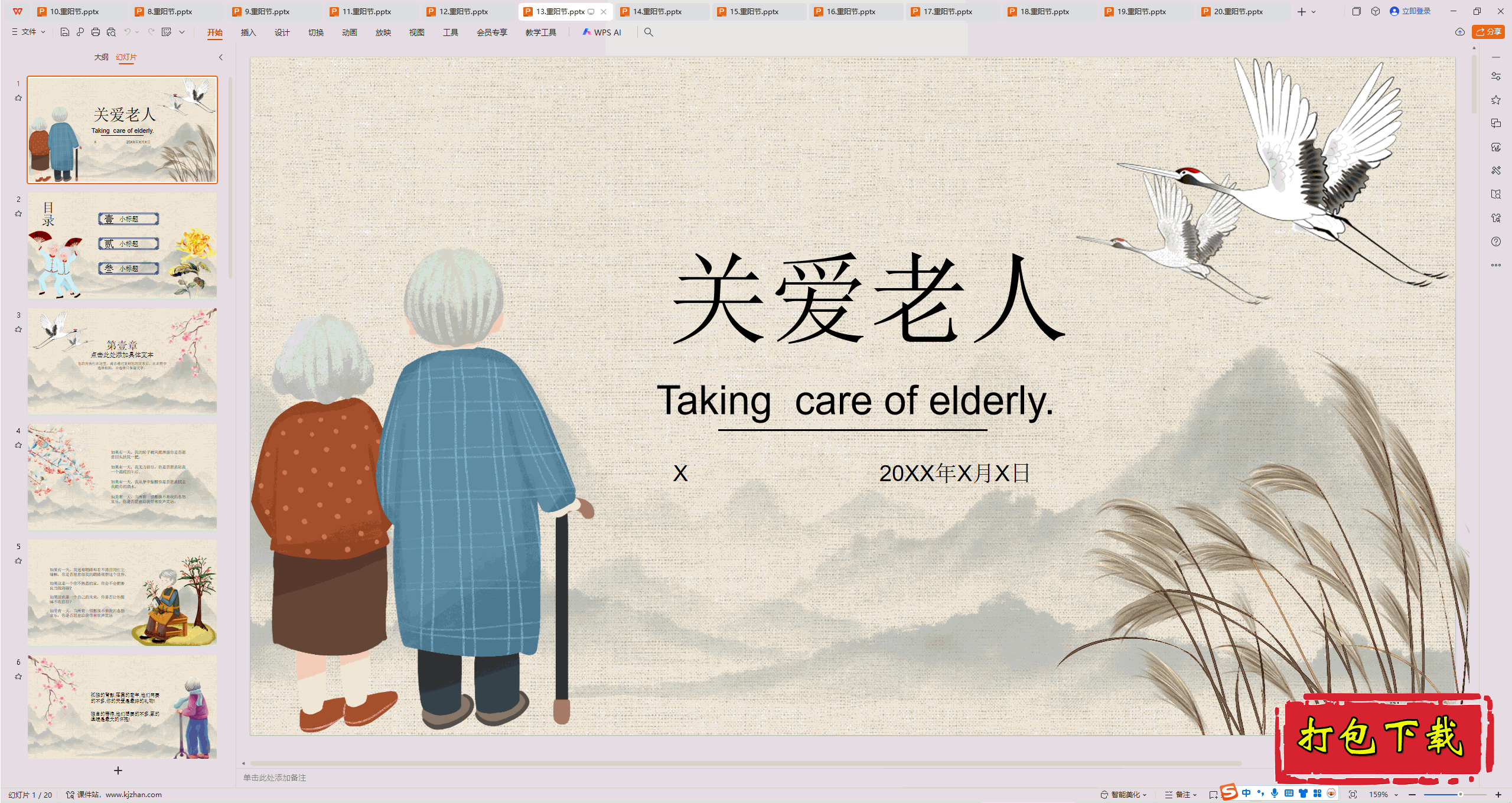
Task: Click the horizontal scrollbar under the slide
Action: point(745,763)
